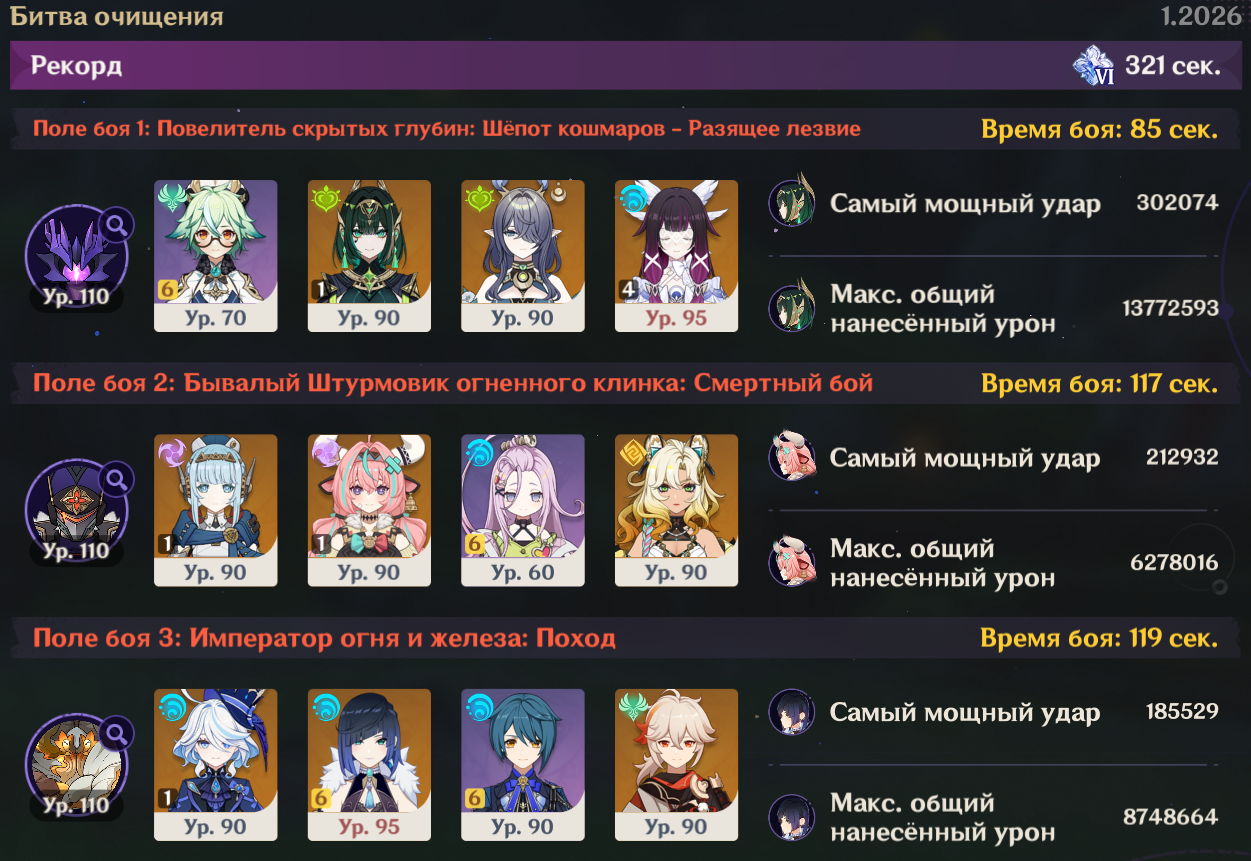Click the Битва очищения title

(x=117, y=16)
